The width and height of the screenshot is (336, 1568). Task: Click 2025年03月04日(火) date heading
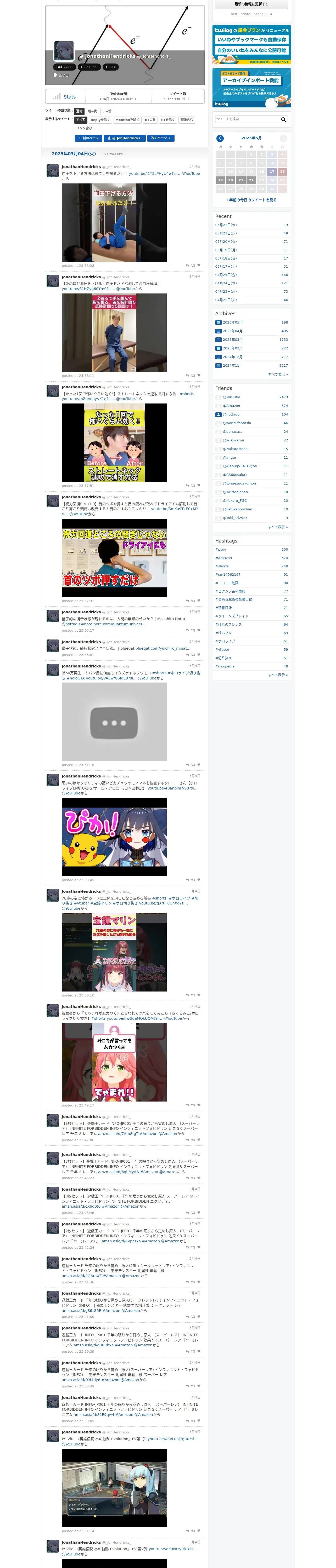74,154
